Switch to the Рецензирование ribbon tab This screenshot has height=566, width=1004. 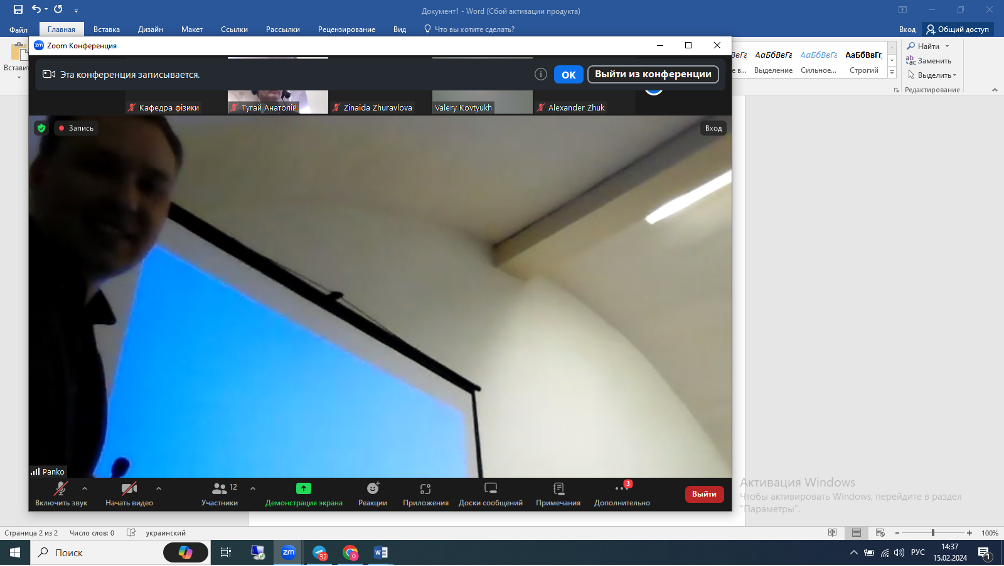tap(347, 30)
